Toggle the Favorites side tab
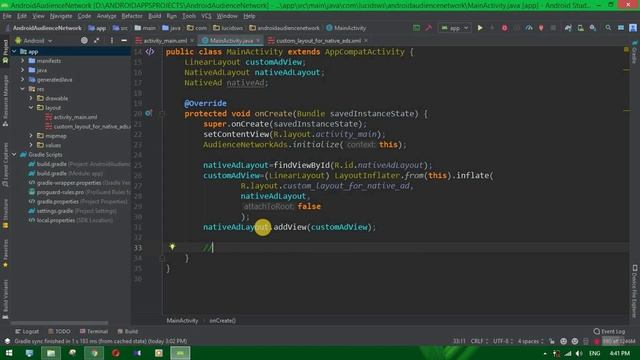This screenshot has height=360, width=640. 5,253
